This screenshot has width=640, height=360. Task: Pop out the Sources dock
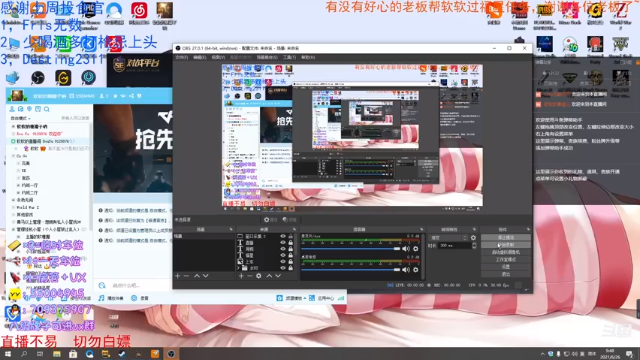click(x=295, y=229)
